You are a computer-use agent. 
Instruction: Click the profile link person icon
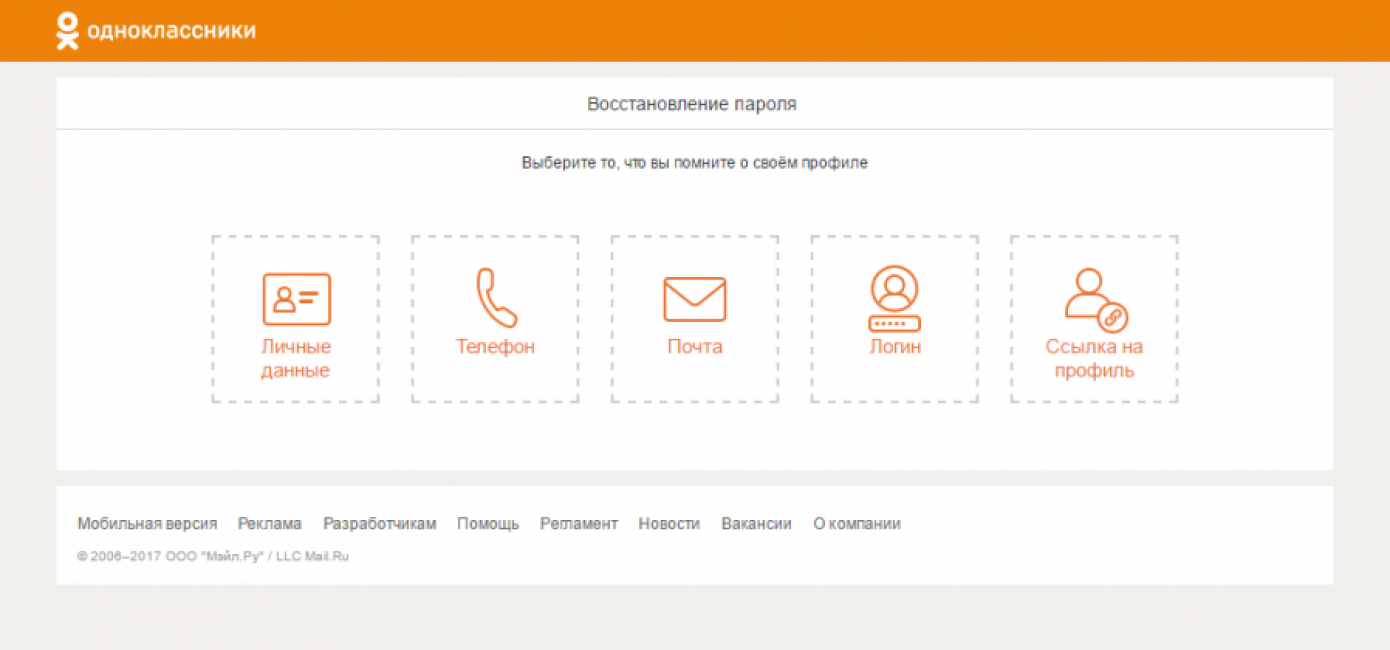(x=1096, y=300)
